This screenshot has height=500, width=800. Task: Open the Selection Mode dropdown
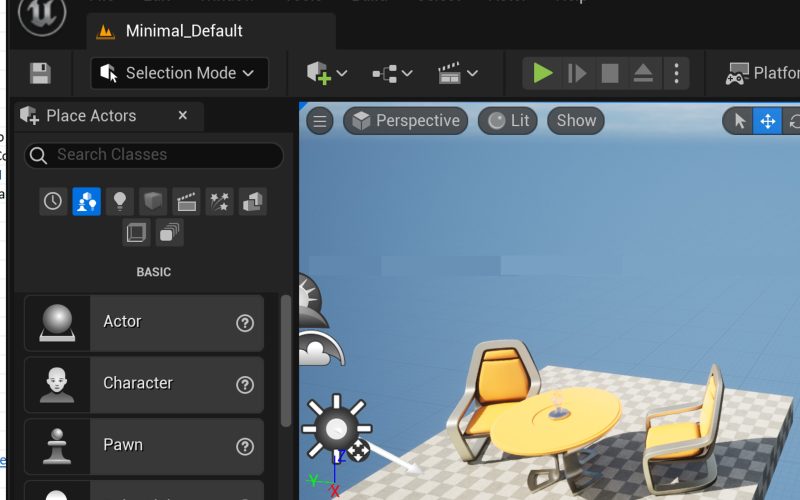point(180,73)
